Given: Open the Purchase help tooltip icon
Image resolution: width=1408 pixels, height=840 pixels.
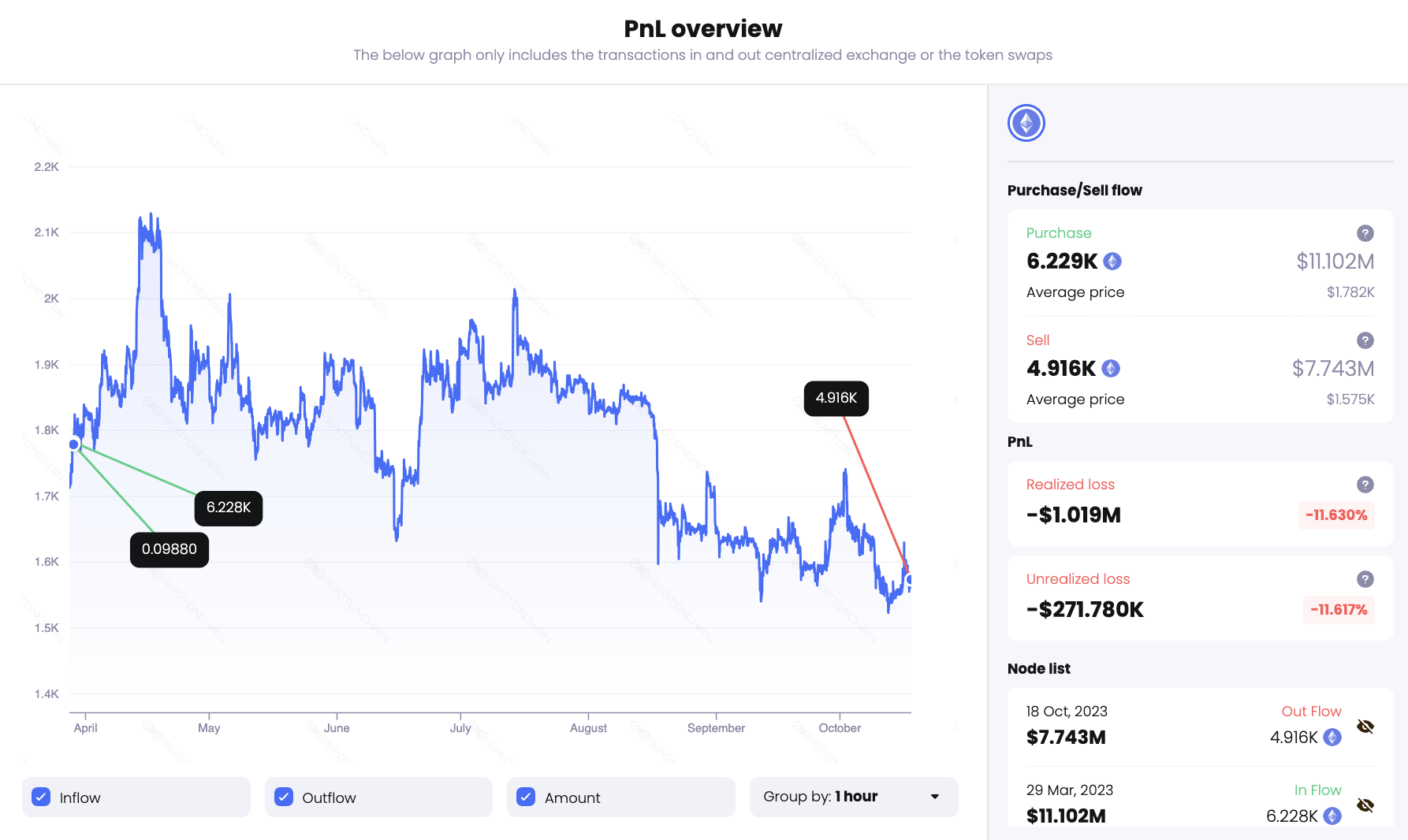Looking at the screenshot, I should (x=1366, y=233).
